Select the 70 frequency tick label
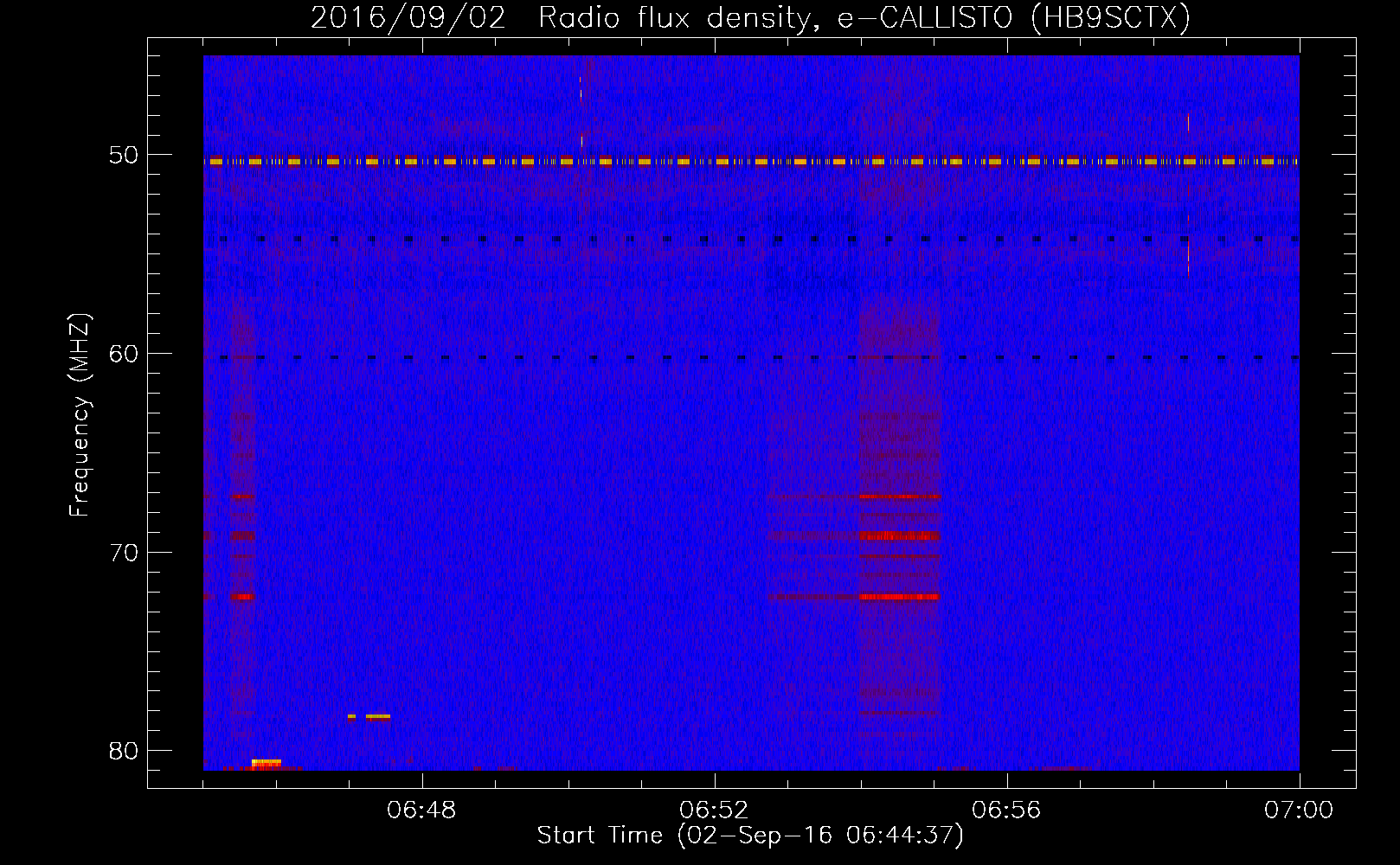 [124, 553]
